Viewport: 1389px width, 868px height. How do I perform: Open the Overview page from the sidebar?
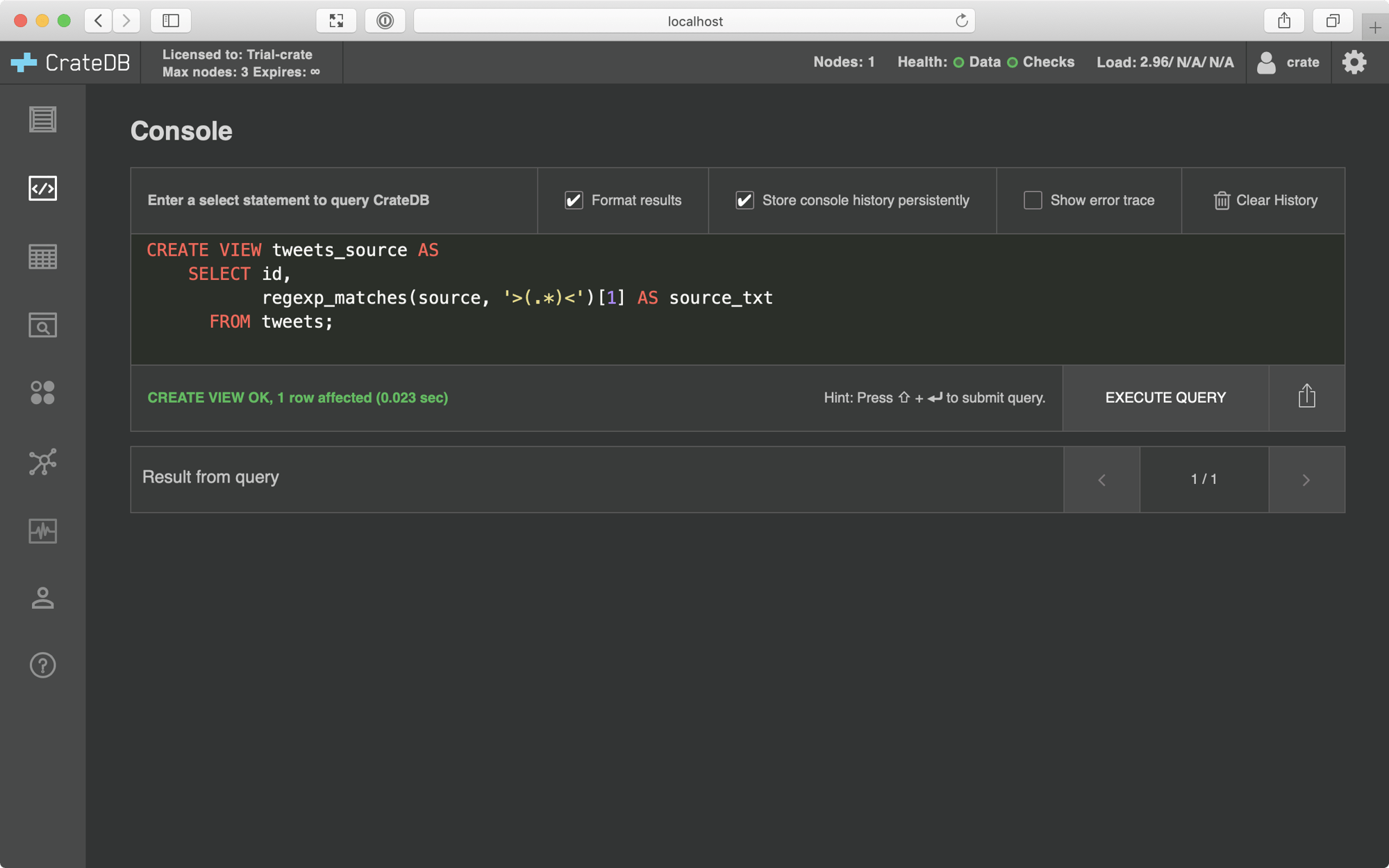(x=42, y=119)
